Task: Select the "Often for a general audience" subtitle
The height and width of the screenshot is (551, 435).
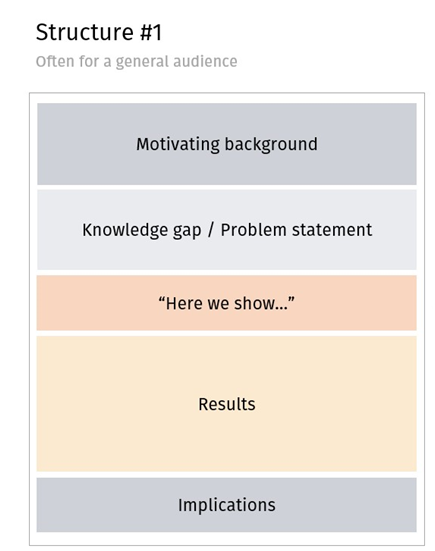Action: click(x=136, y=61)
